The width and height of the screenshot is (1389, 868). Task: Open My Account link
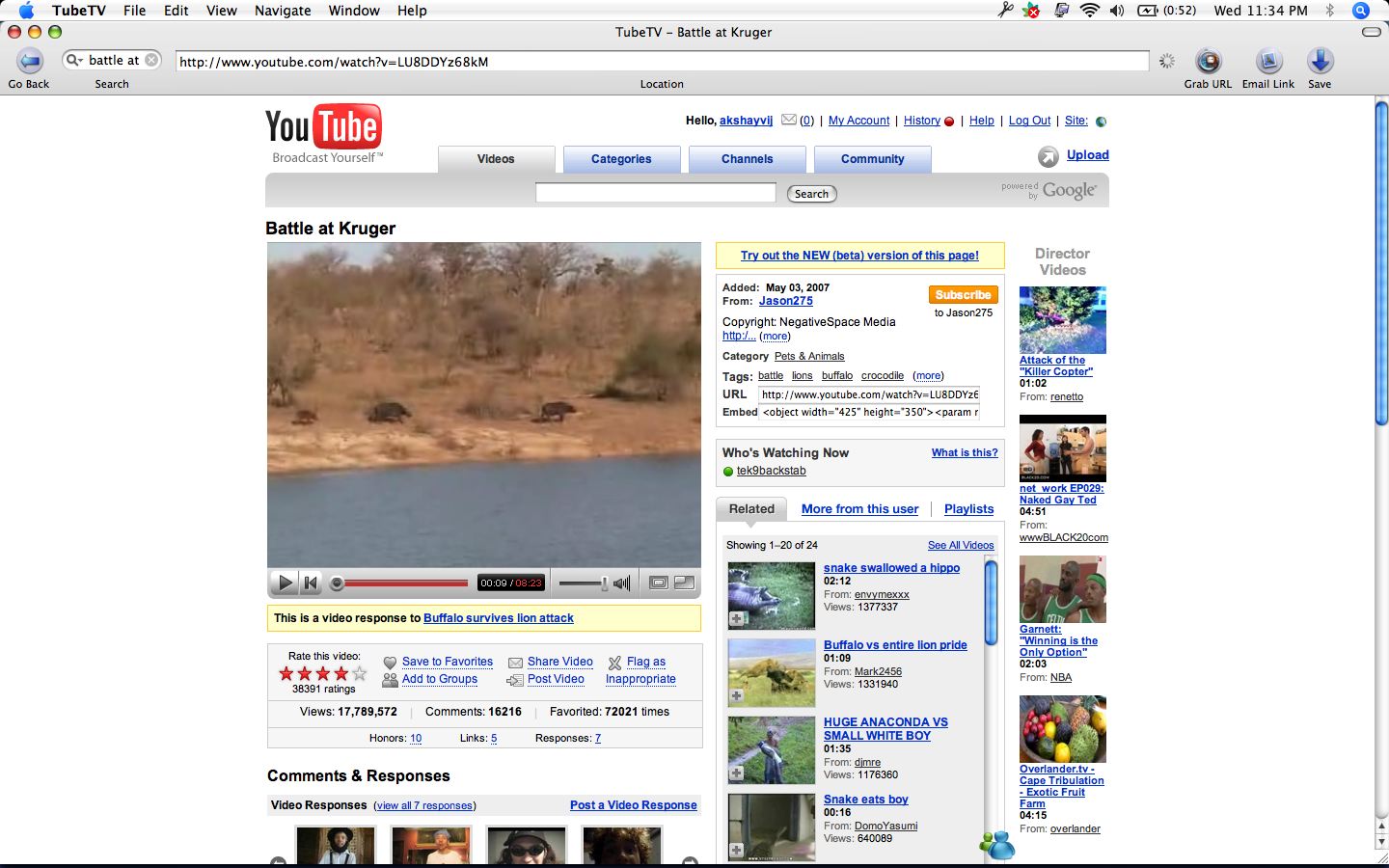point(858,121)
